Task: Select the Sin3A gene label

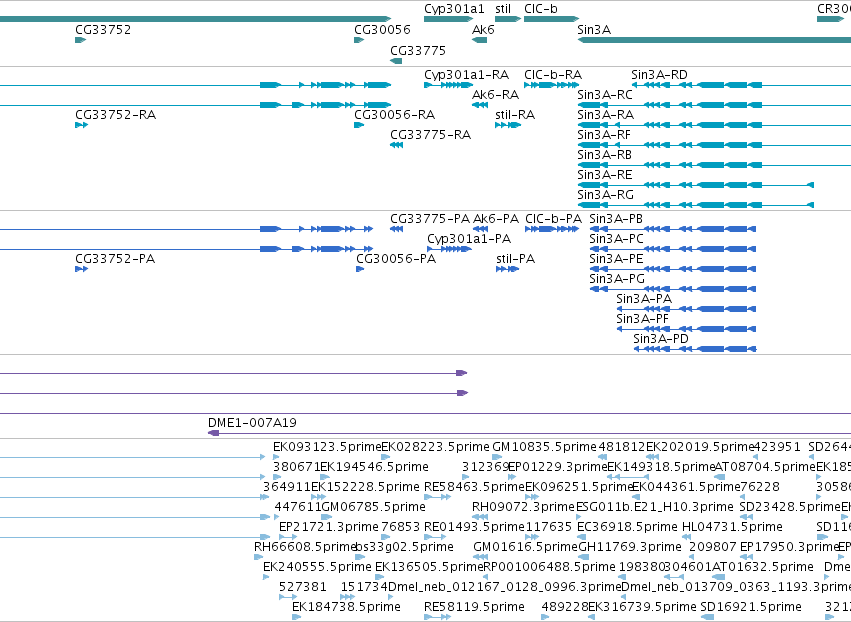Action: point(594,29)
